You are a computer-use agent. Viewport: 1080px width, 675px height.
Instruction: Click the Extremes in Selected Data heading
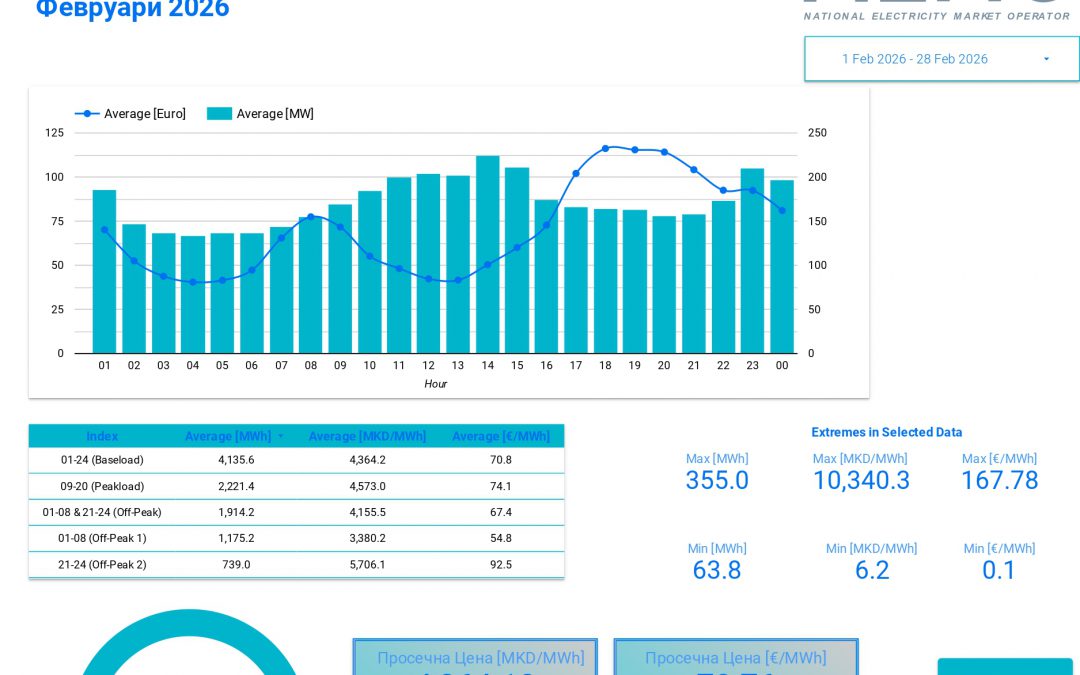coord(886,432)
